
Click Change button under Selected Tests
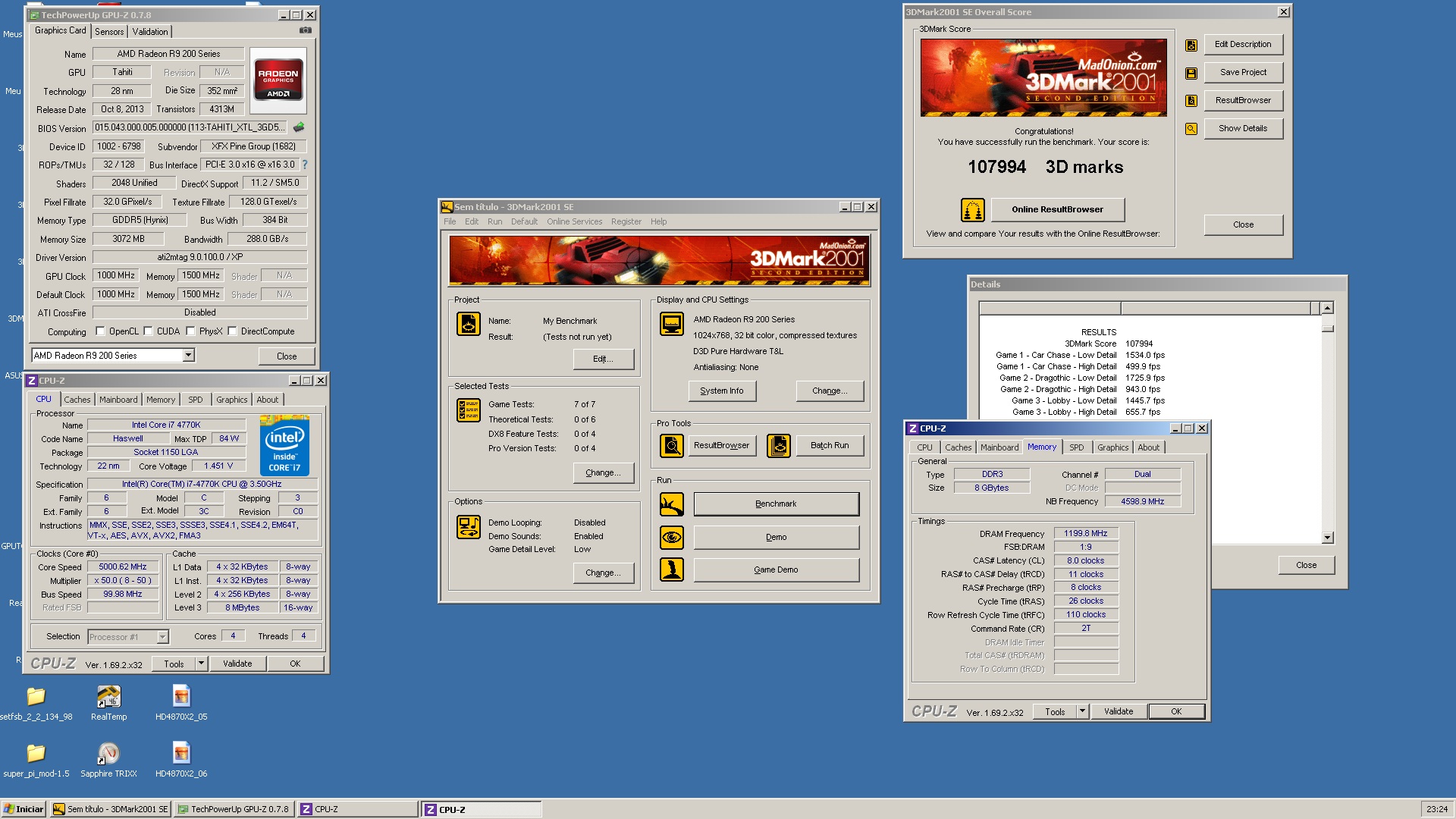(x=603, y=472)
